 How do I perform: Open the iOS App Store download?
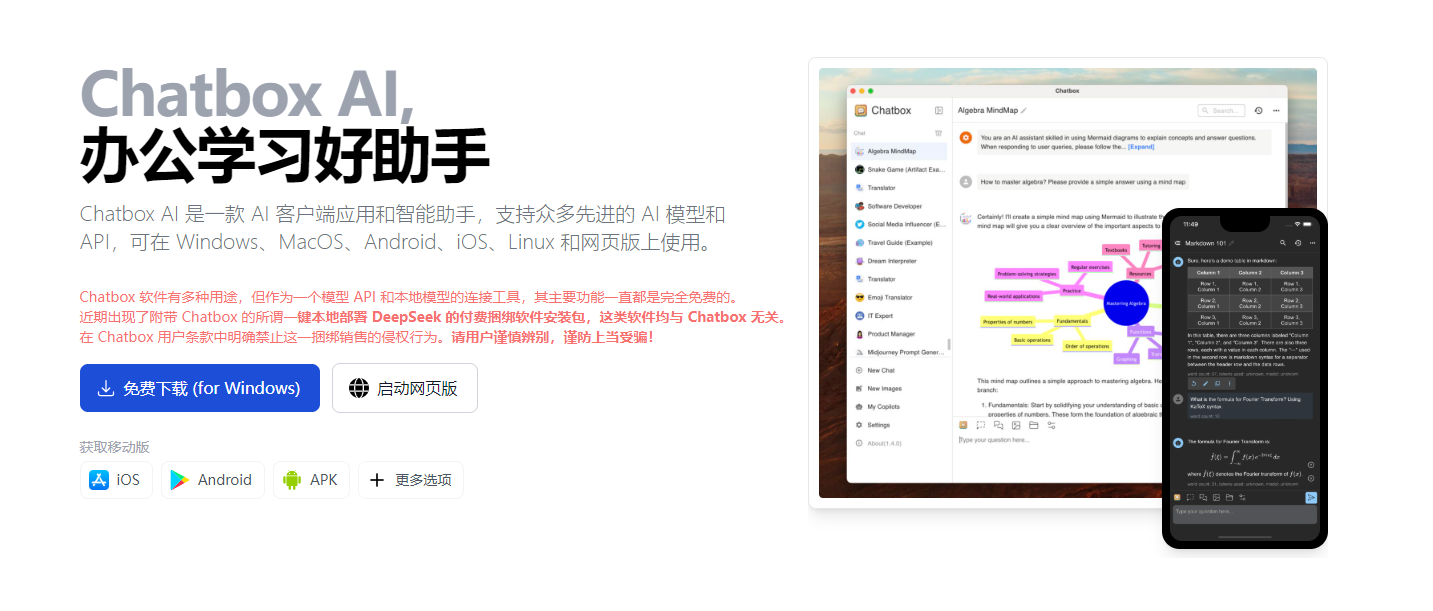point(115,480)
